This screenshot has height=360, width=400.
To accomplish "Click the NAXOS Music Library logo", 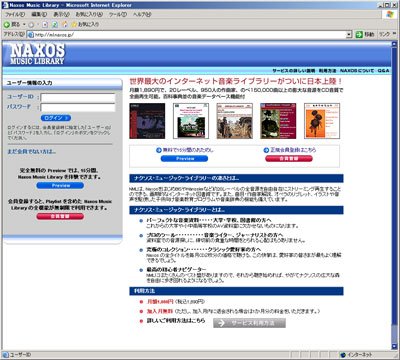I will [x=37, y=54].
